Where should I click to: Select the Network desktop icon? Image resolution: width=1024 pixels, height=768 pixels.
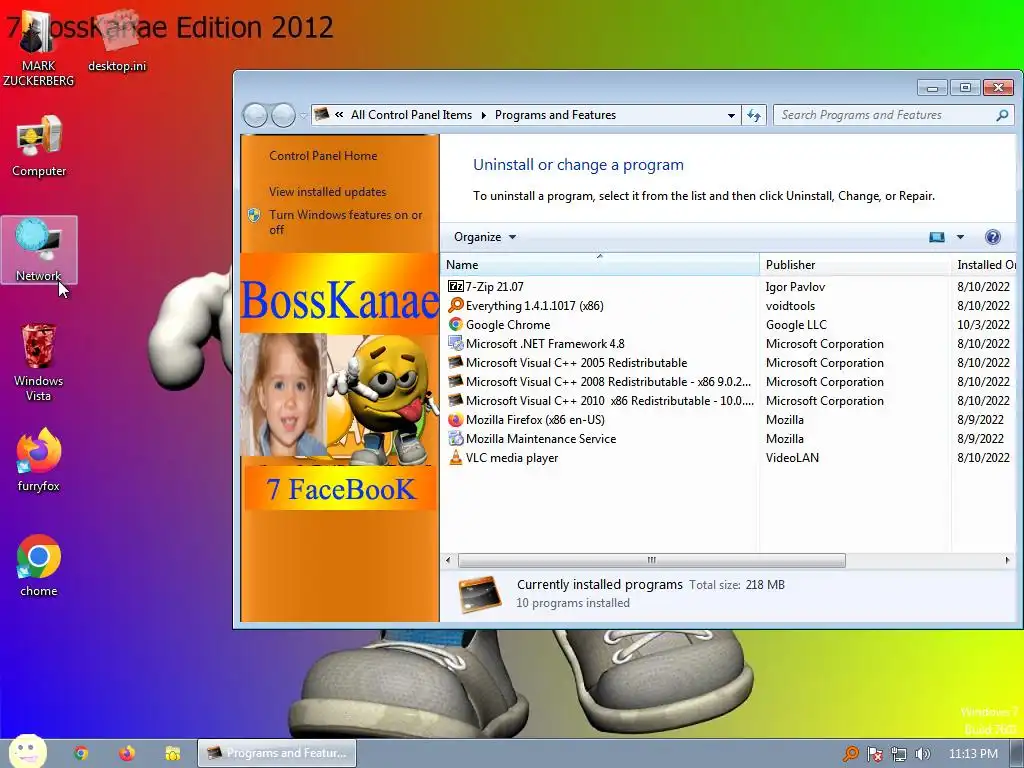39,249
